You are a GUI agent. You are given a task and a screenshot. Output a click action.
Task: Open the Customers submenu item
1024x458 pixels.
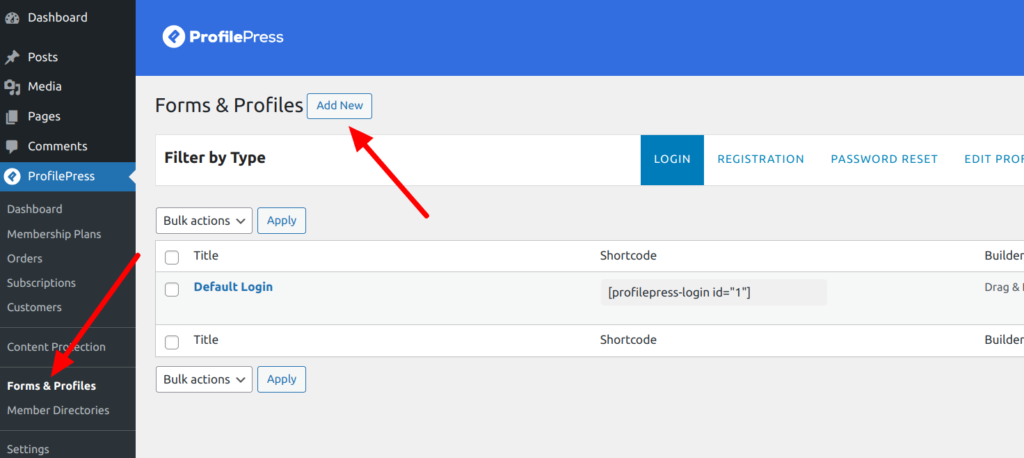click(35, 307)
